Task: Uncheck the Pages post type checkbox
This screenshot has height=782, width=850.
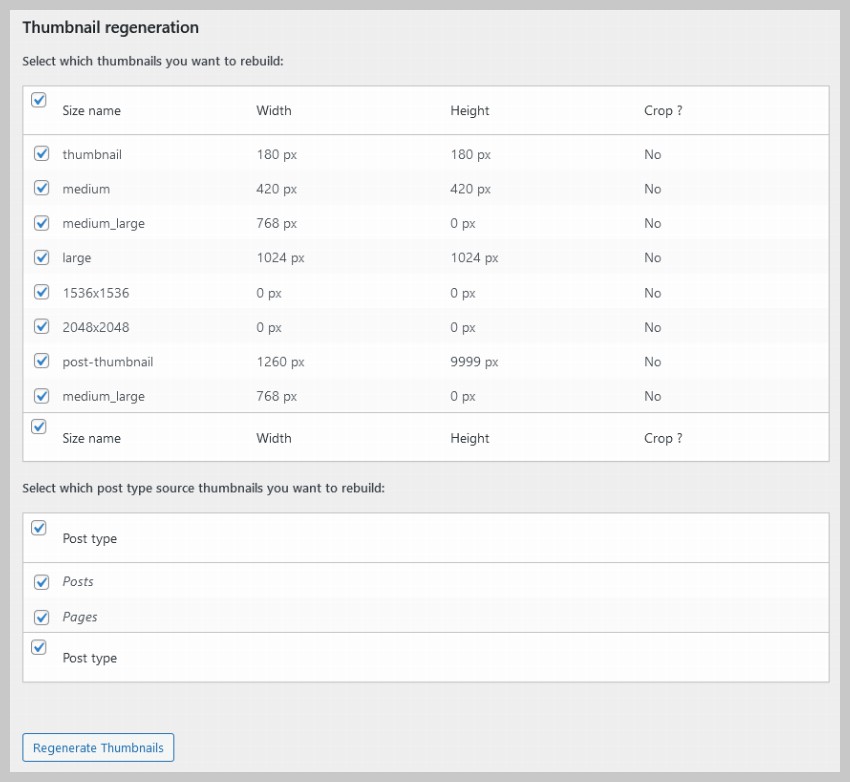Action: pos(42,617)
